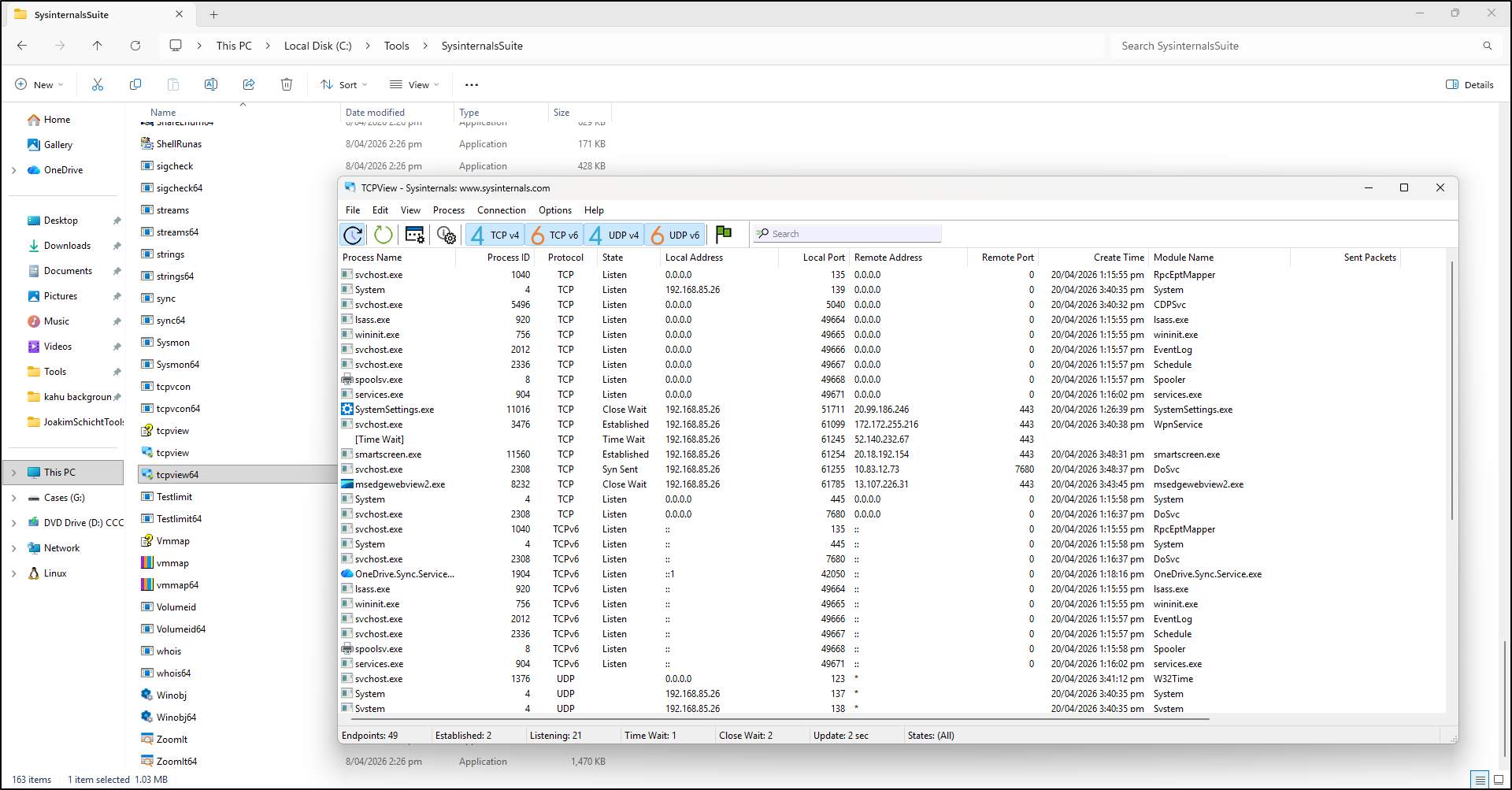This screenshot has width=1512, height=790.
Task: Click the green flag States filter icon
Action: click(724, 234)
